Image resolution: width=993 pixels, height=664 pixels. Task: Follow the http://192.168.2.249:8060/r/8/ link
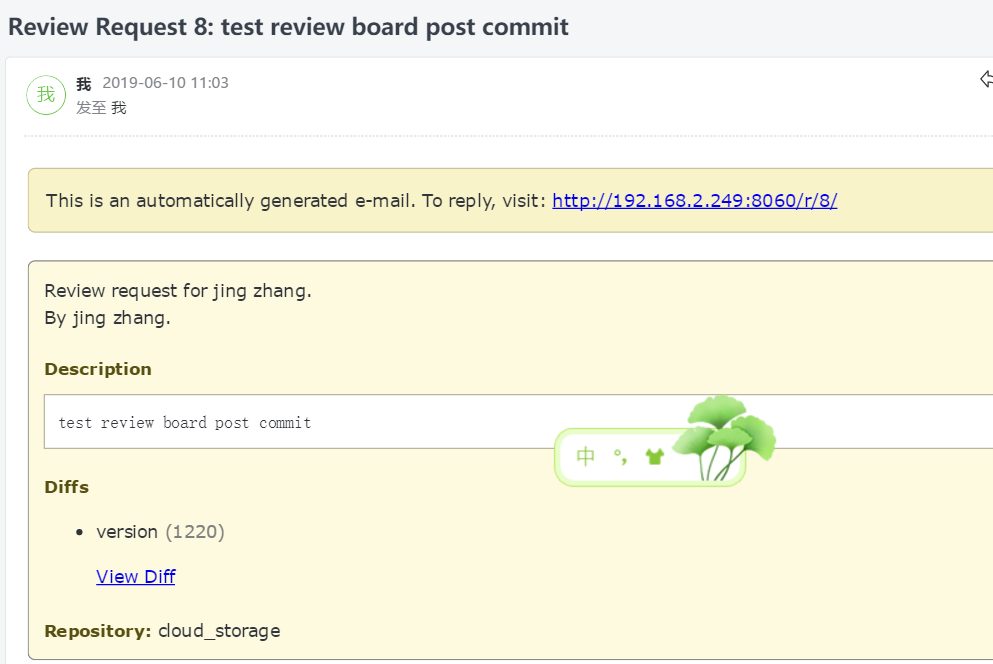(x=694, y=200)
